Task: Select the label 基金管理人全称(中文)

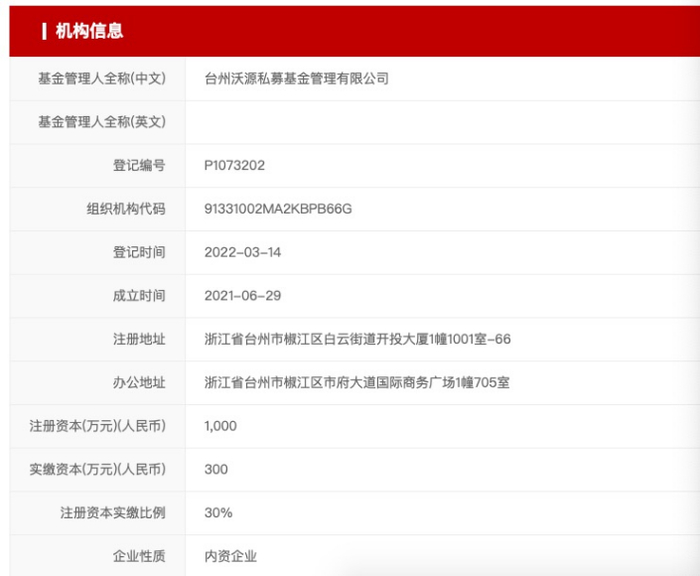Action: (102, 79)
